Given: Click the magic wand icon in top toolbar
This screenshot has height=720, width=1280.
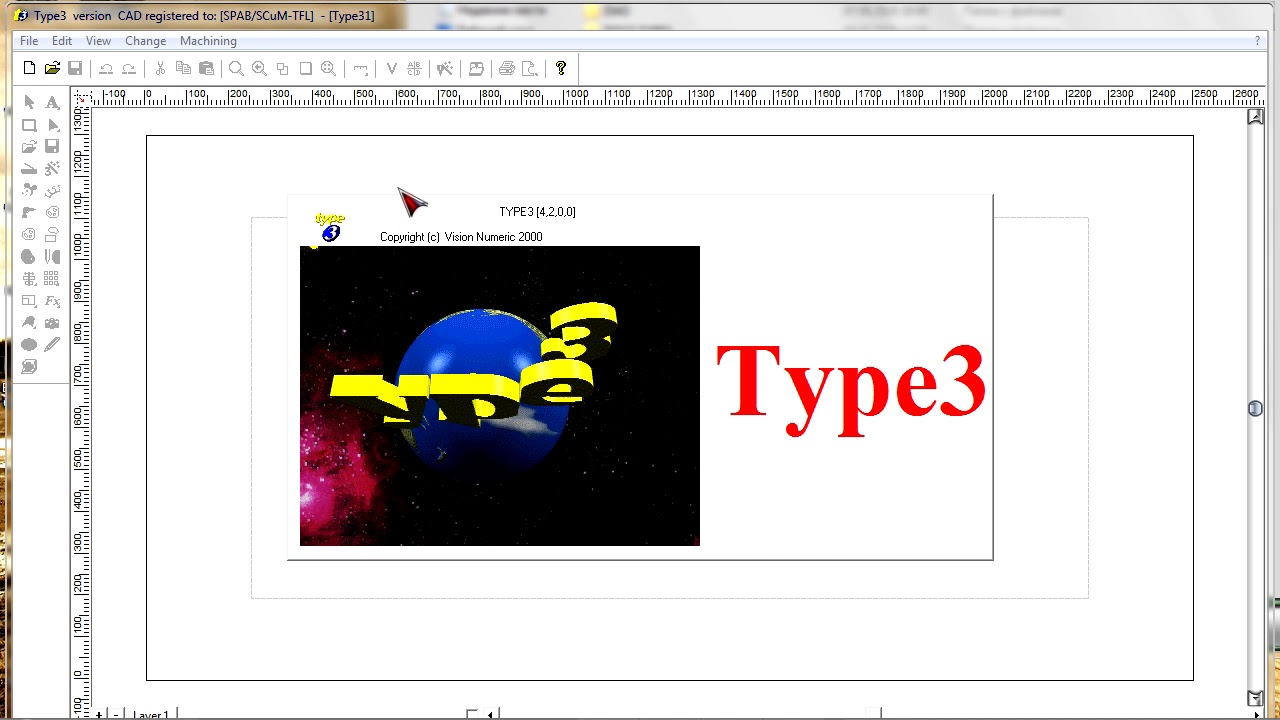Looking at the screenshot, I should [x=445, y=68].
